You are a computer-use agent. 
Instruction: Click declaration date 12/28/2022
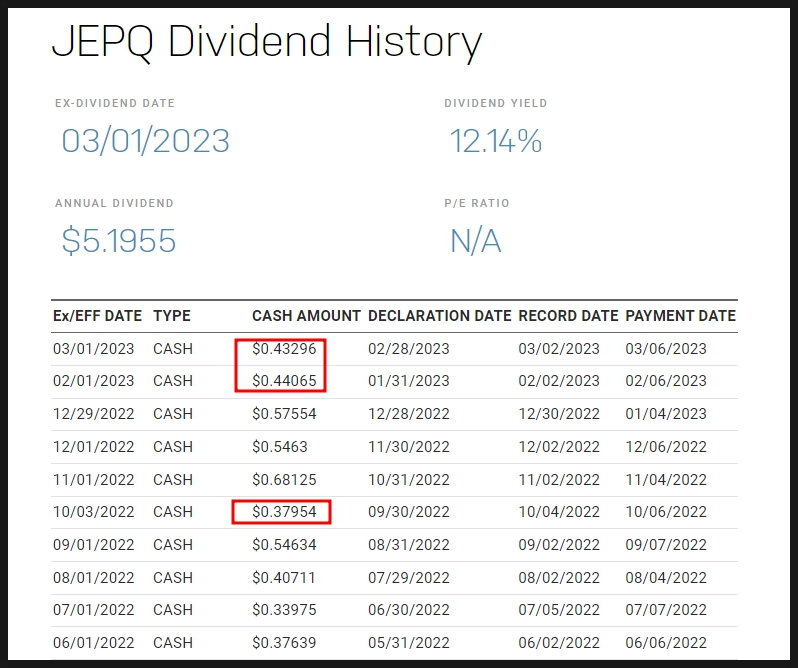[x=409, y=414]
